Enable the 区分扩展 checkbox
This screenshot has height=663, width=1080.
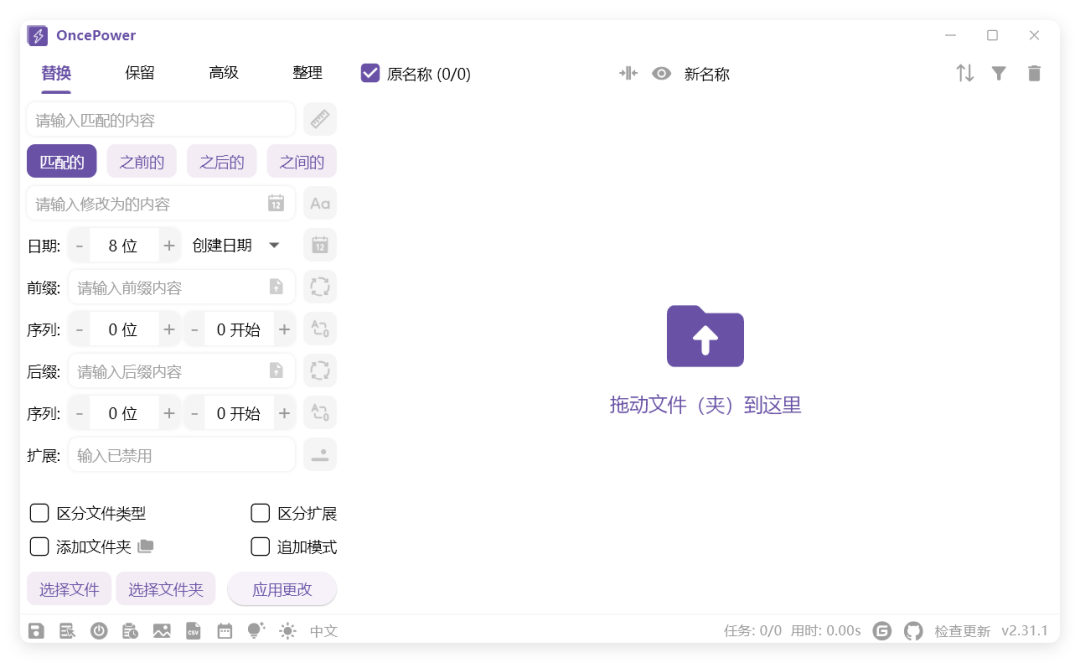point(260,513)
